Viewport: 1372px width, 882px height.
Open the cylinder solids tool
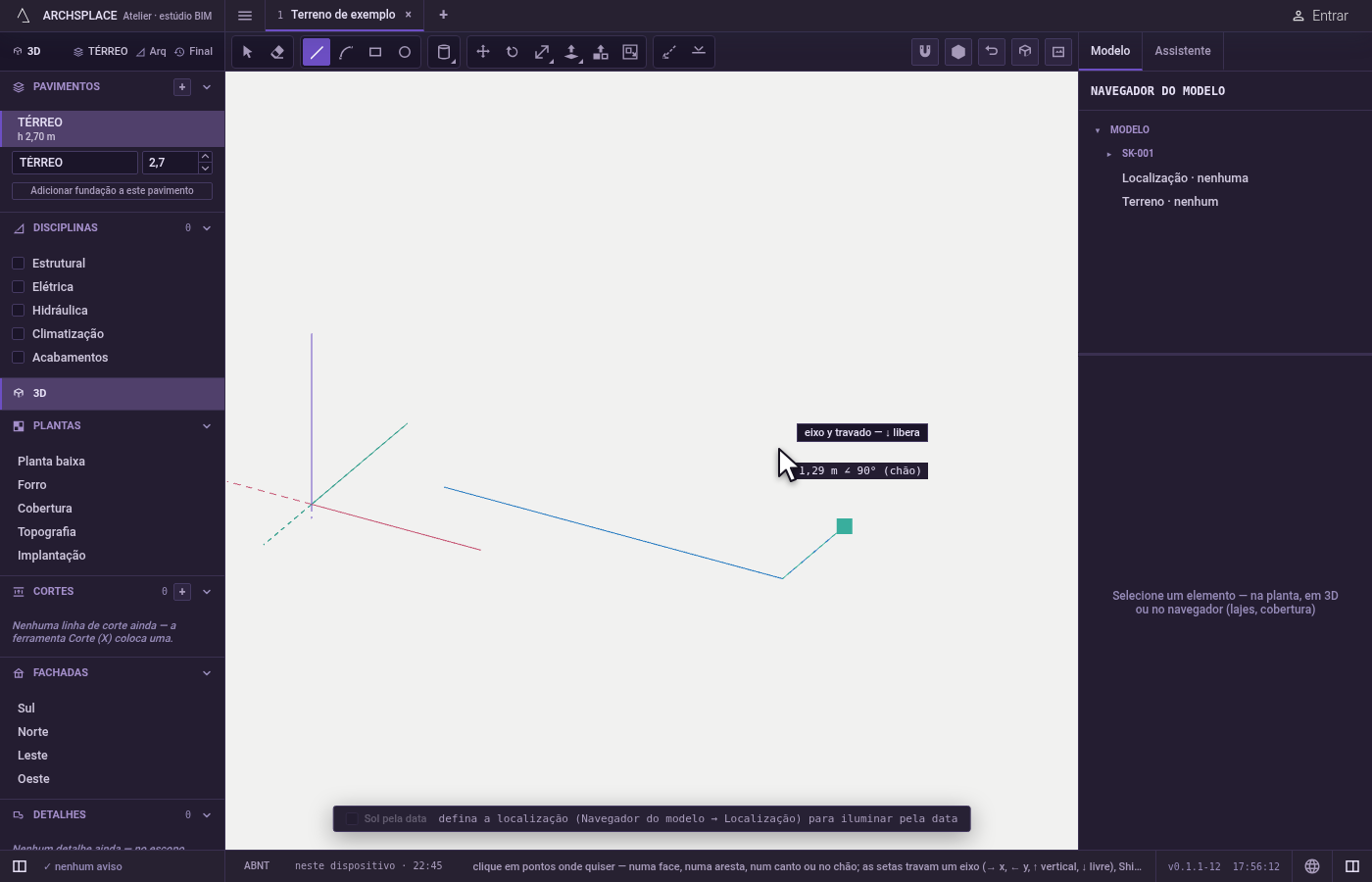(444, 52)
